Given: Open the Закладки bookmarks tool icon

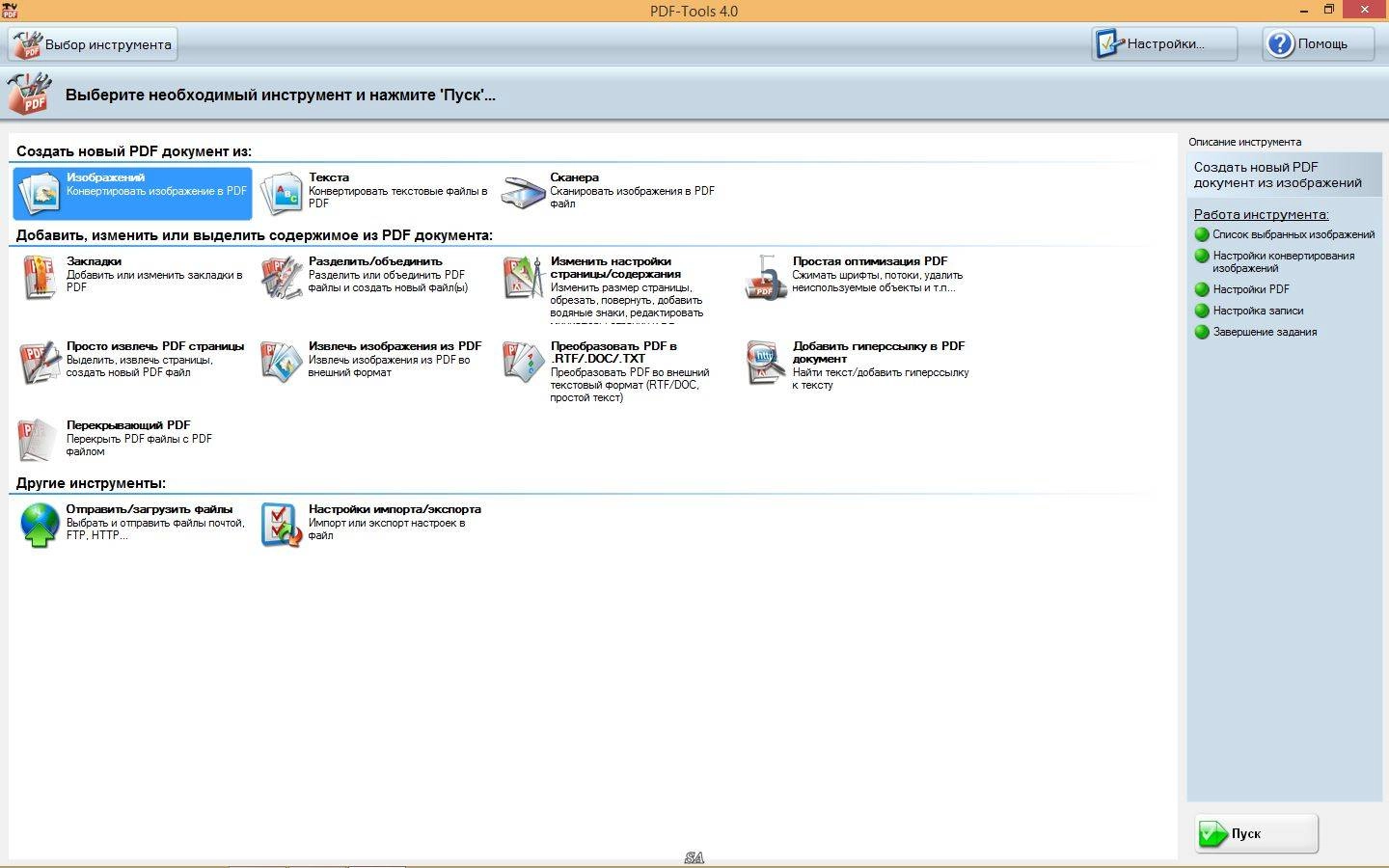Looking at the screenshot, I should pos(39,278).
